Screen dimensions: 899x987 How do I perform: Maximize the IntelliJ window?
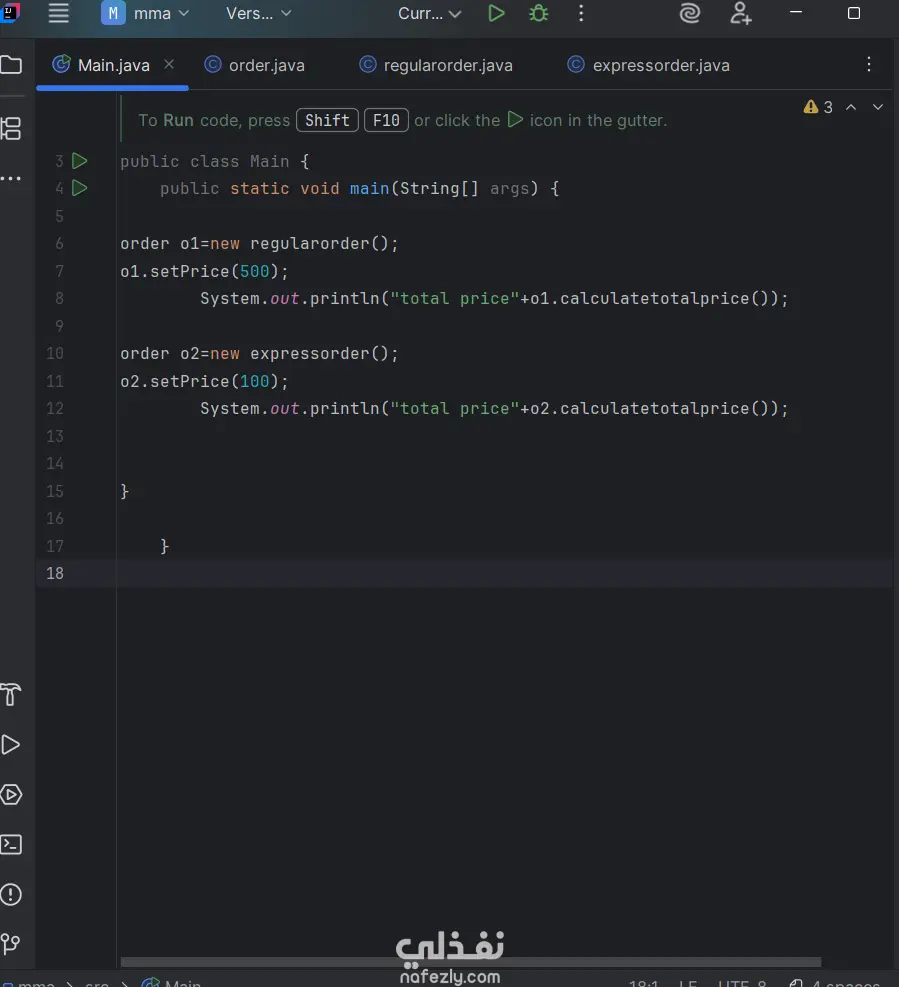point(854,13)
